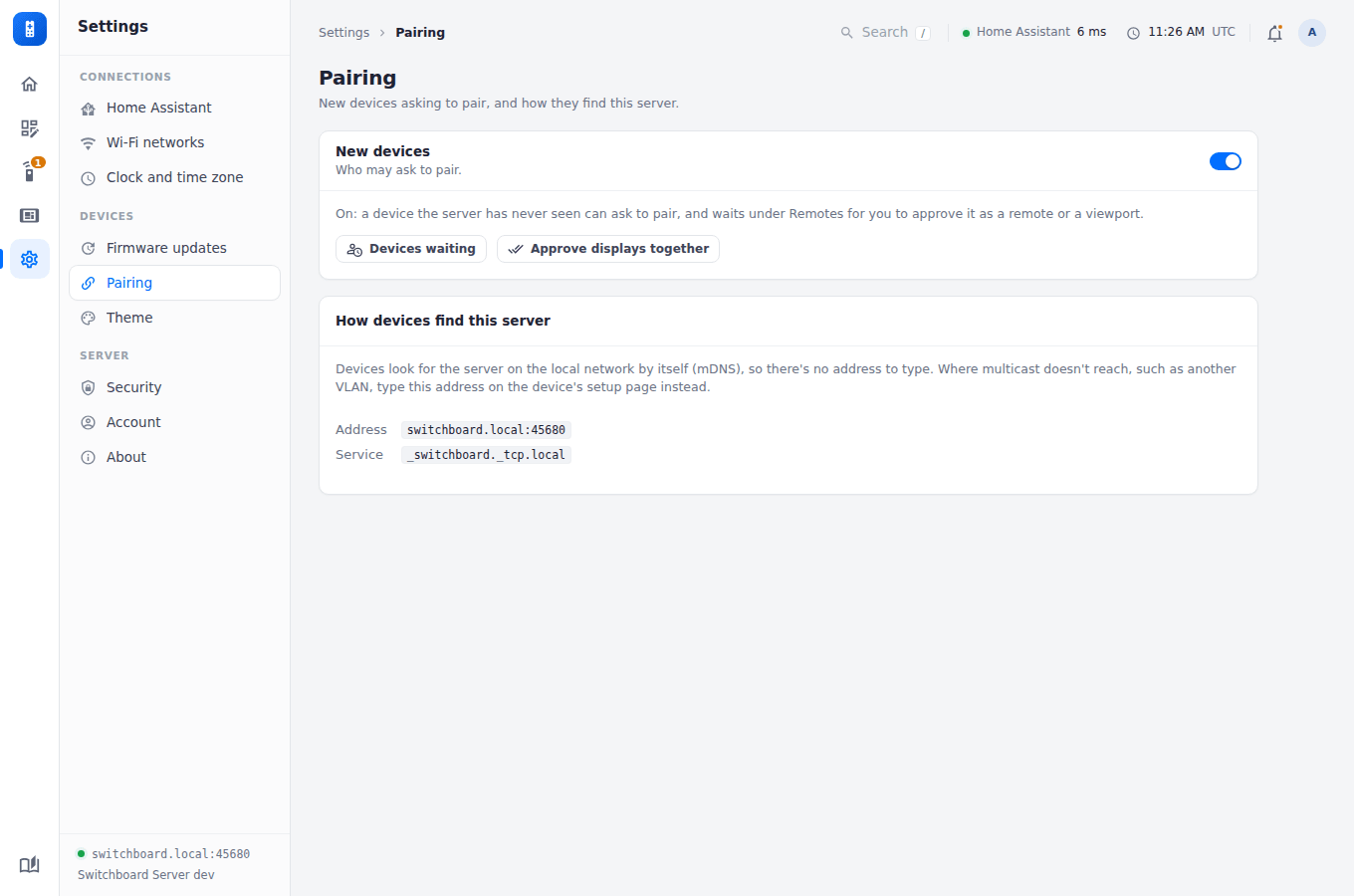The image size is (1354, 896).
Task: Click Approve displays together button
Action: click(608, 249)
